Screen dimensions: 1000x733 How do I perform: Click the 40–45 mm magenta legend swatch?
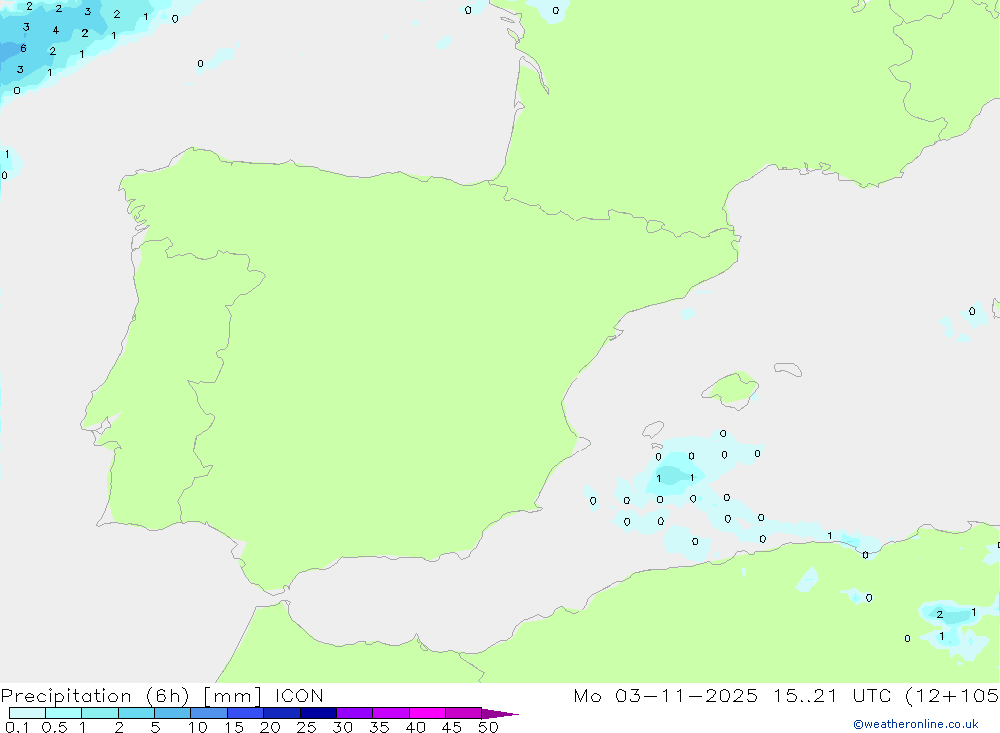(x=426, y=713)
